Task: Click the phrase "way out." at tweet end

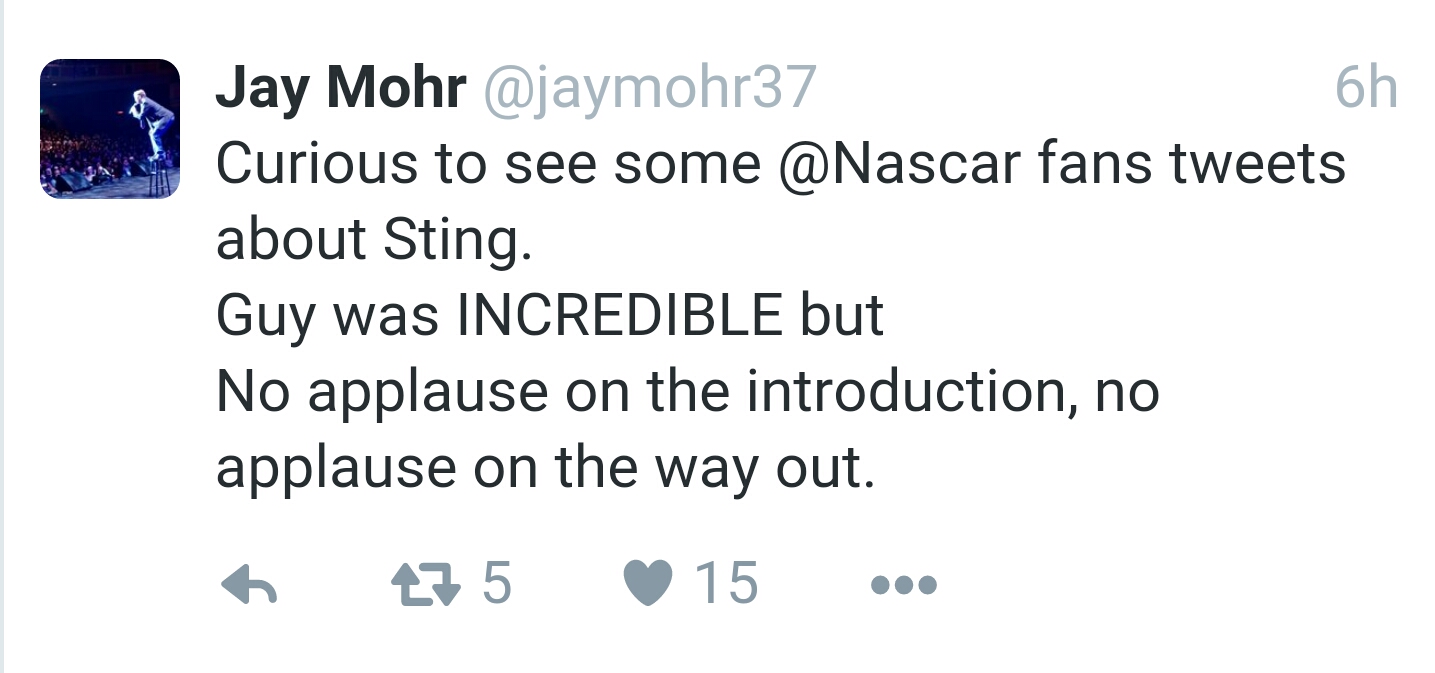Action: point(796,467)
